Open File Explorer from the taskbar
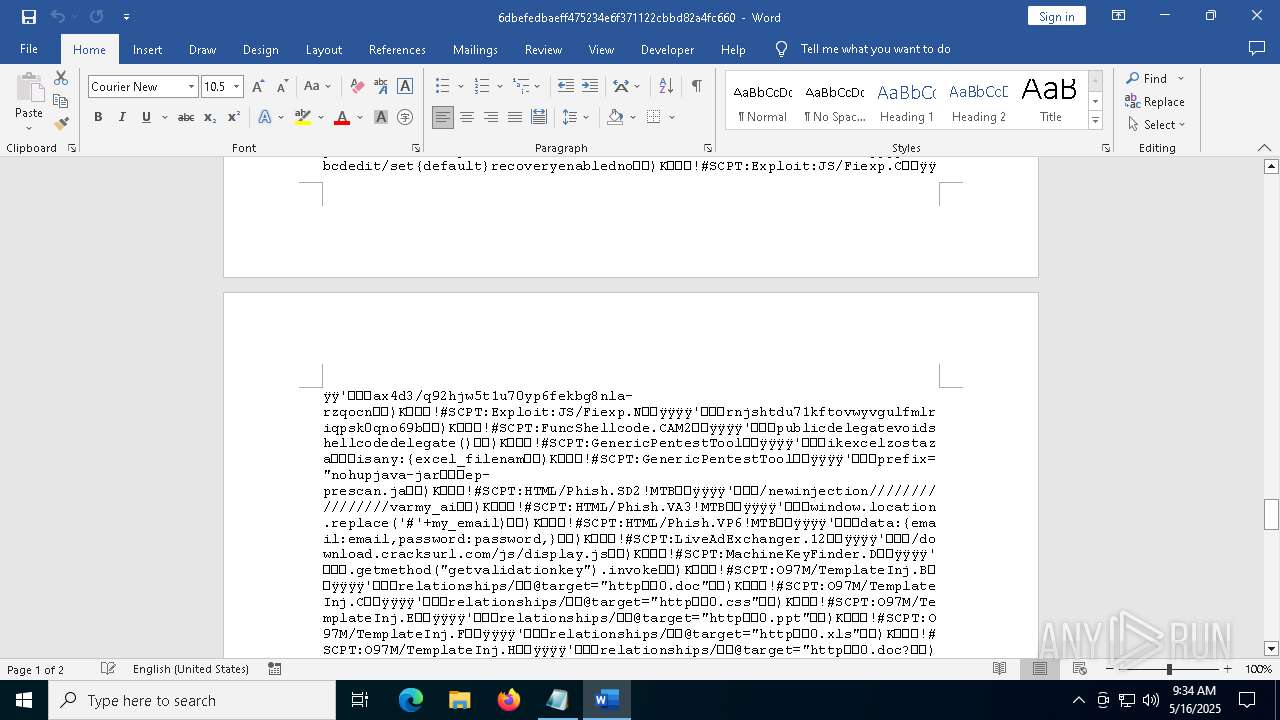This screenshot has height=720, width=1280. tap(459, 700)
